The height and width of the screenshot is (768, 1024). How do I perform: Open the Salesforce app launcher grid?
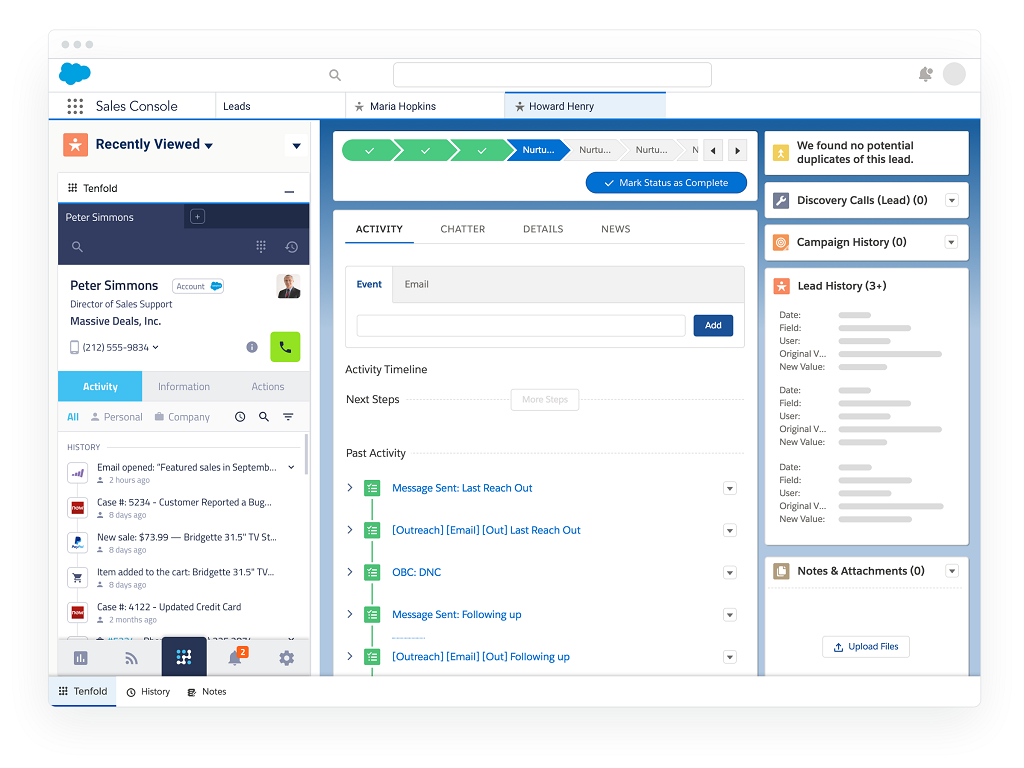click(x=75, y=106)
